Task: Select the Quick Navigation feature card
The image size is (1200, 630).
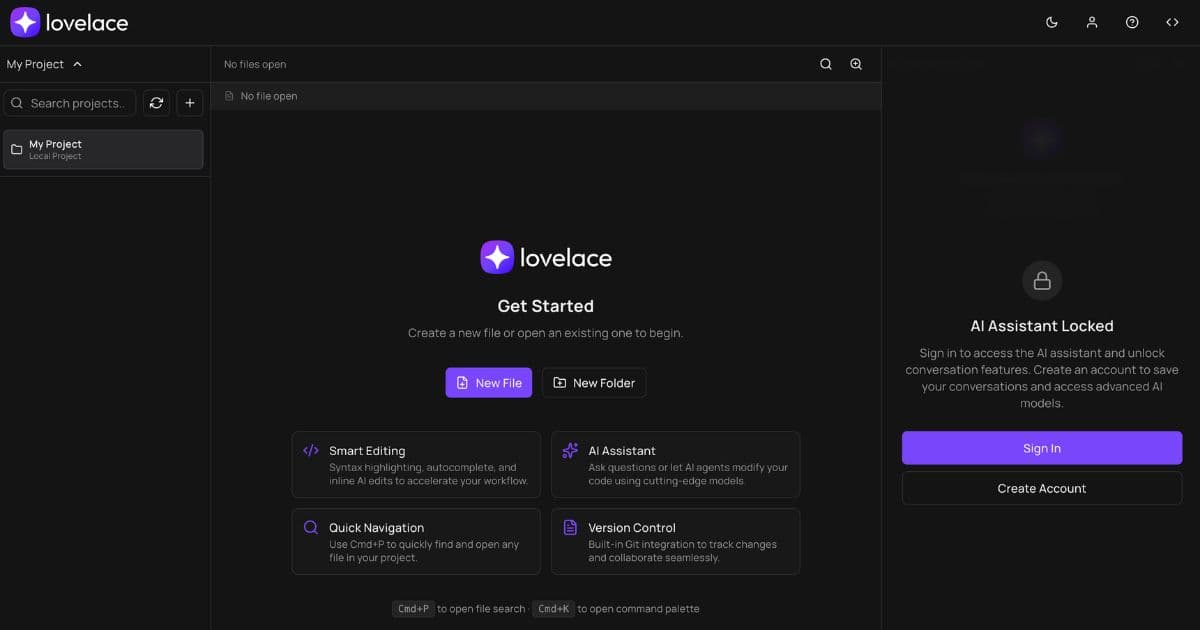Action: 416,542
